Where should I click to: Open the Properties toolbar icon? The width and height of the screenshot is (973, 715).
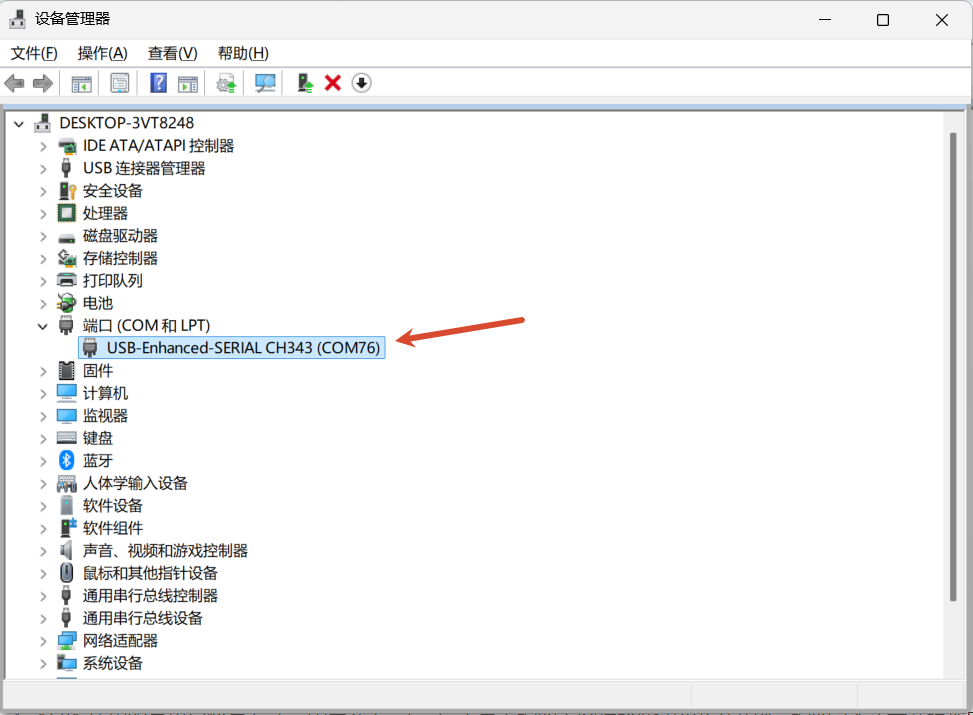point(119,83)
